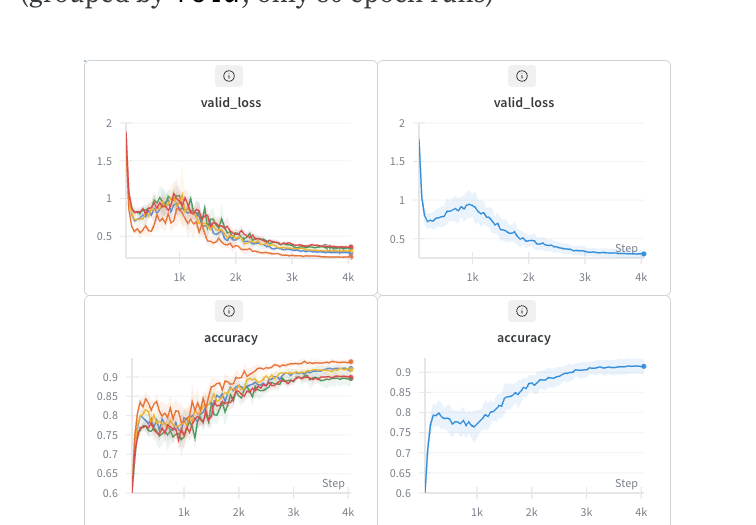This screenshot has height=525, width=756.
Task: Click info icon above right valid_loss chart
Action: tap(522, 76)
